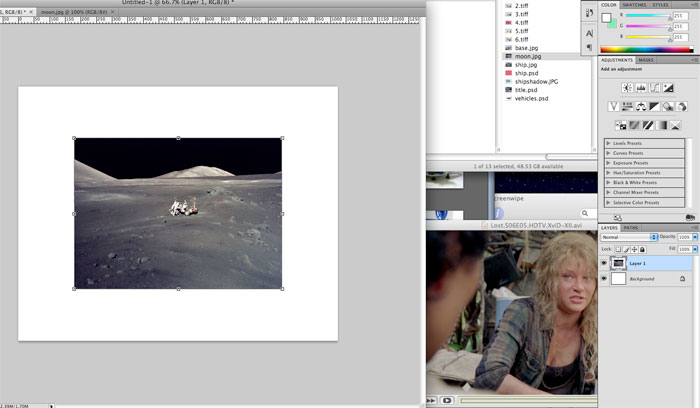
Task: Switch to the Swatches tab
Action: tap(636, 5)
